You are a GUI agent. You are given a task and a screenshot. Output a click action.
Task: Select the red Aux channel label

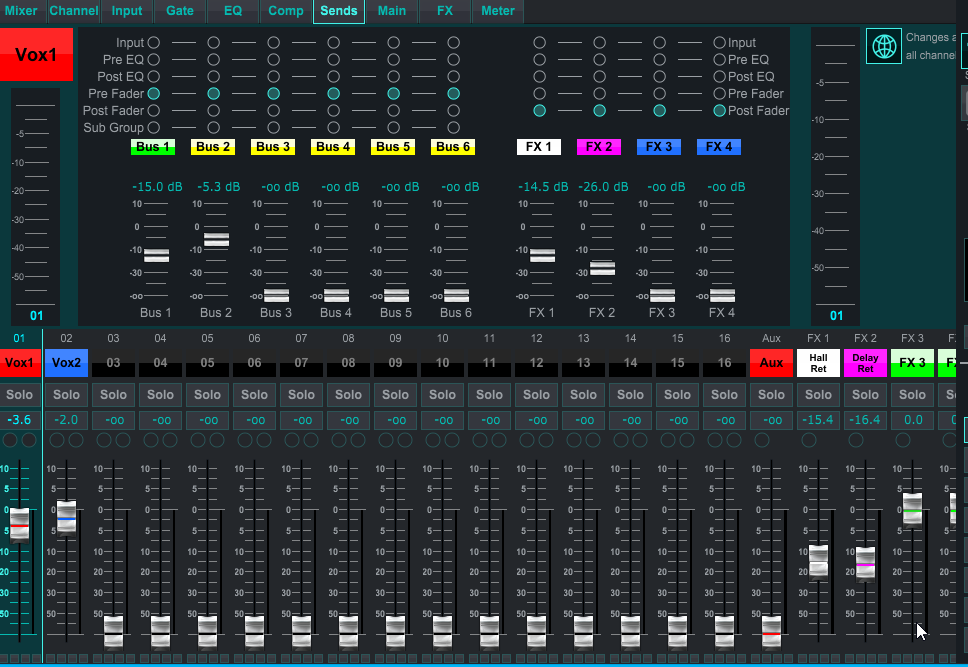coord(771,362)
